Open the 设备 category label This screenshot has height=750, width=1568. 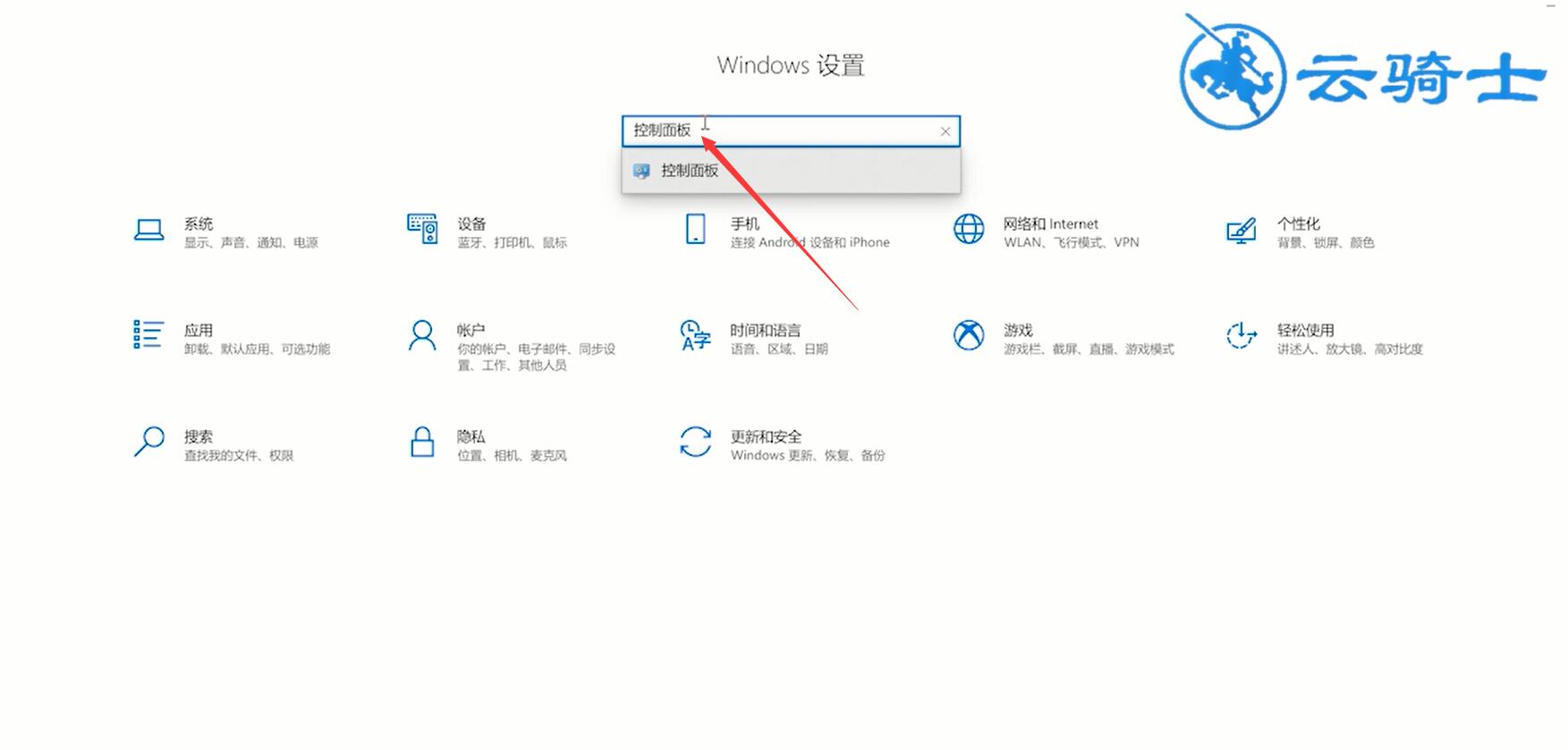(x=471, y=223)
